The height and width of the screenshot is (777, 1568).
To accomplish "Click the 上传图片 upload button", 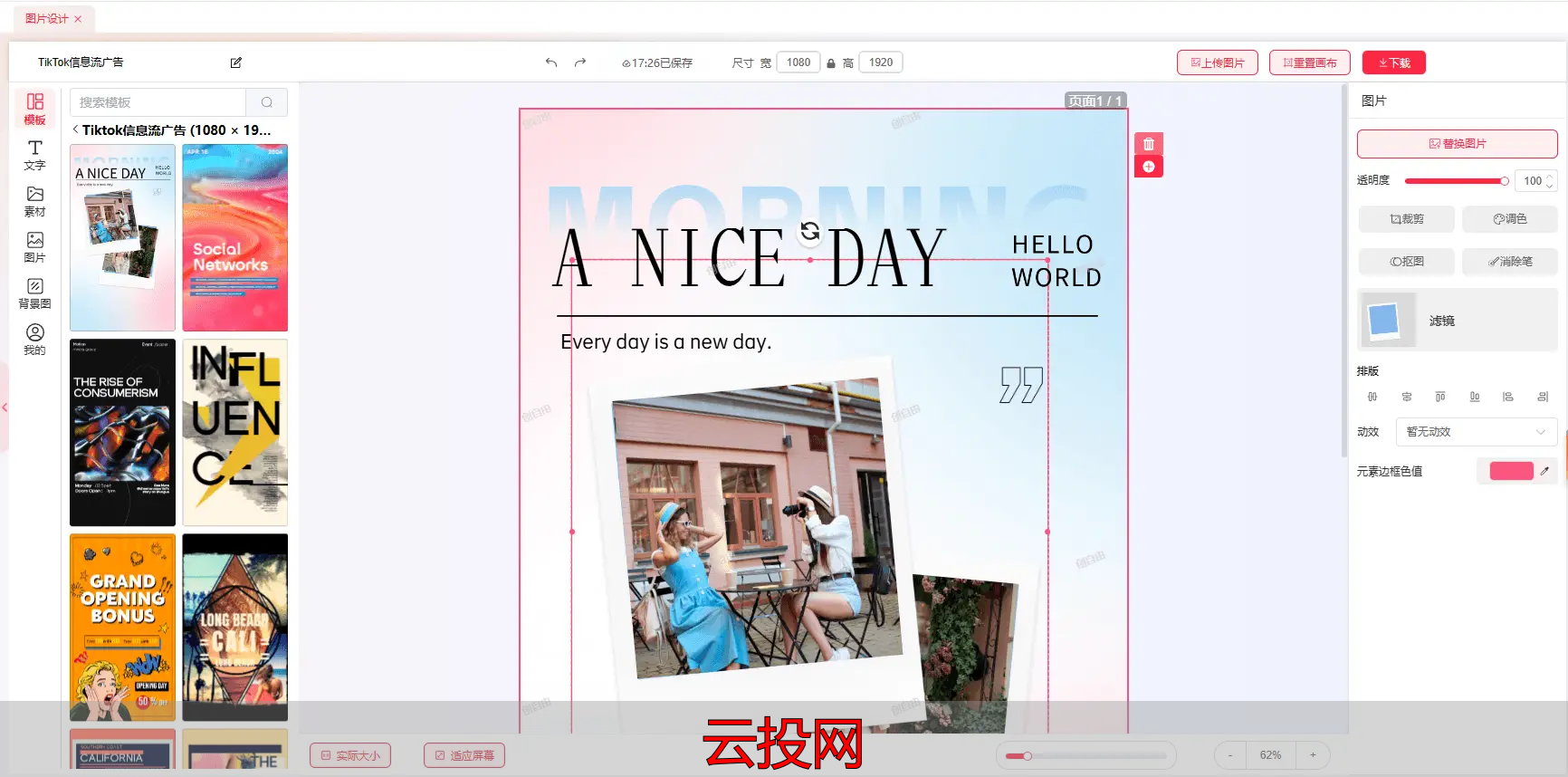I will (1218, 62).
